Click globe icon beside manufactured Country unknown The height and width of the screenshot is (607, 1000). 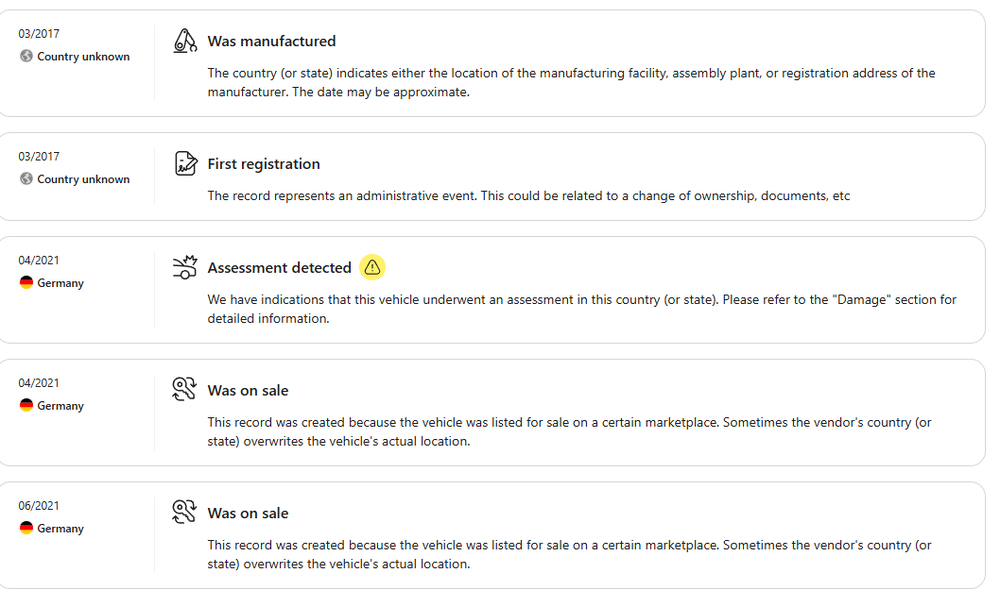click(x=26, y=56)
